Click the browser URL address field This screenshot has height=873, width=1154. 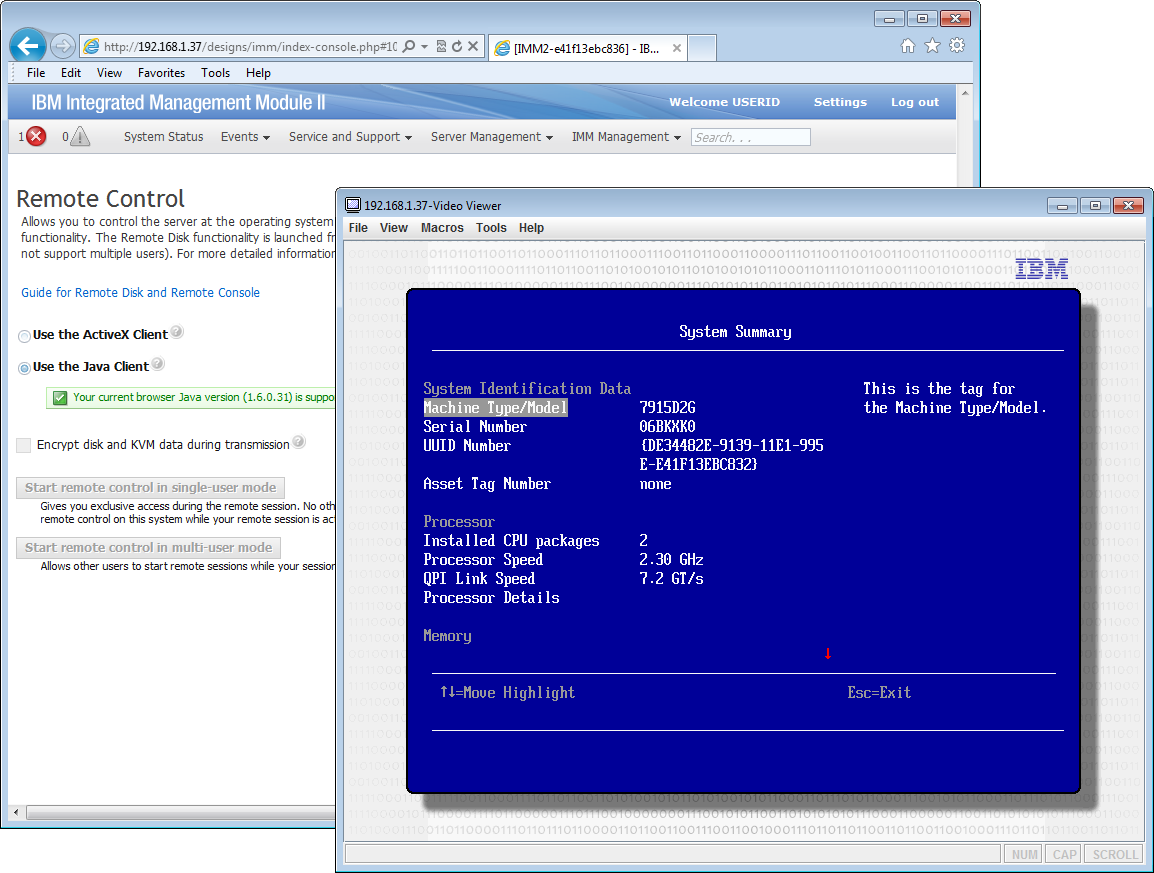(x=249, y=46)
